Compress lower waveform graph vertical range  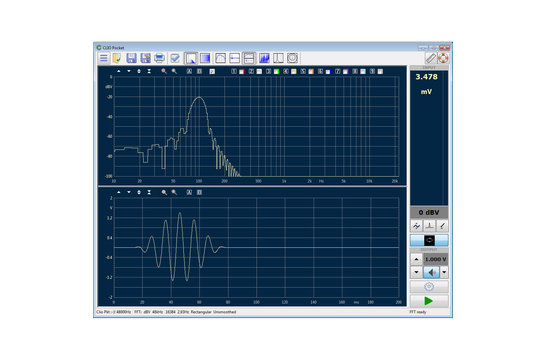(149, 192)
